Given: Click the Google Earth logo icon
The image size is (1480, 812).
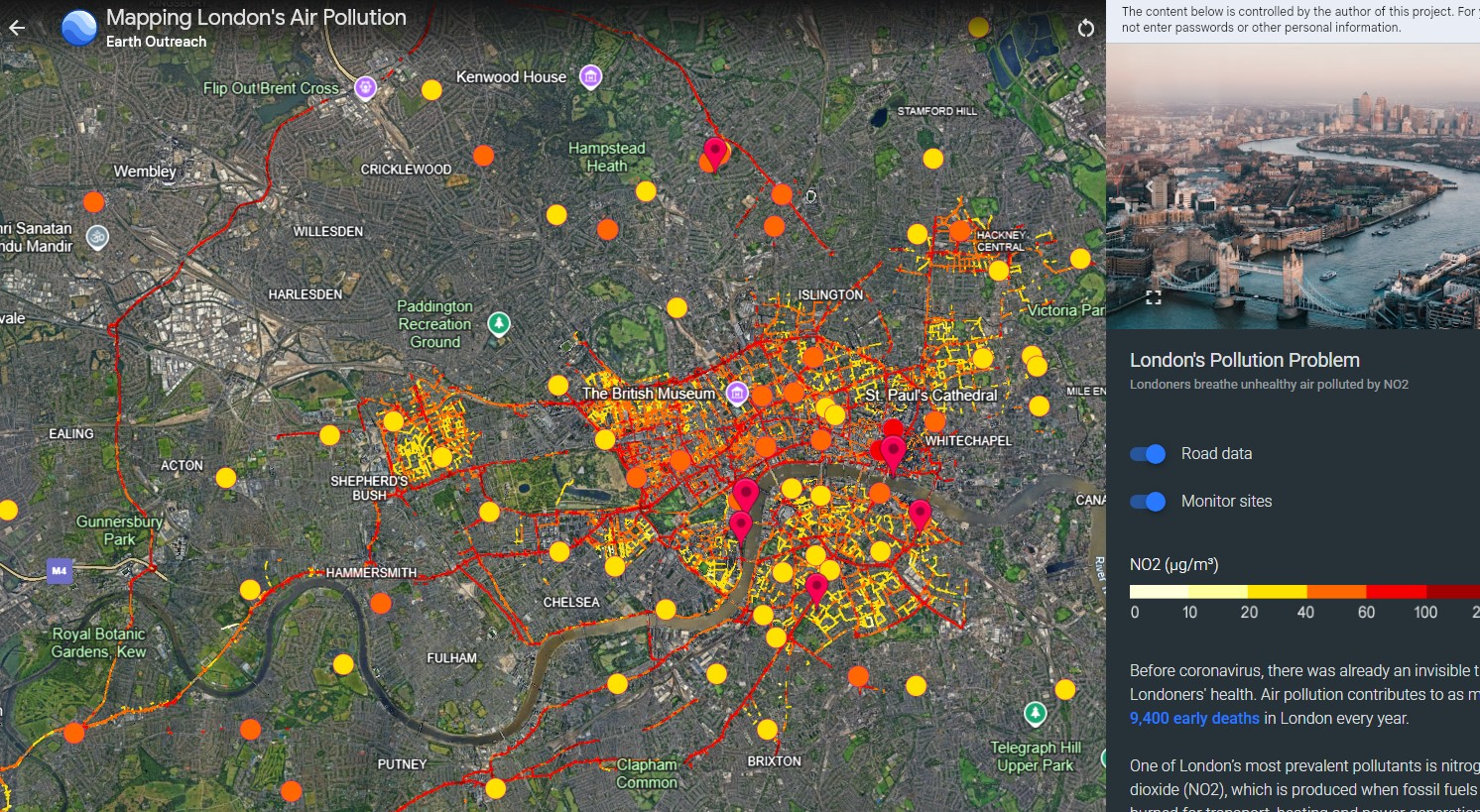Looking at the screenshot, I should [79, 28].
